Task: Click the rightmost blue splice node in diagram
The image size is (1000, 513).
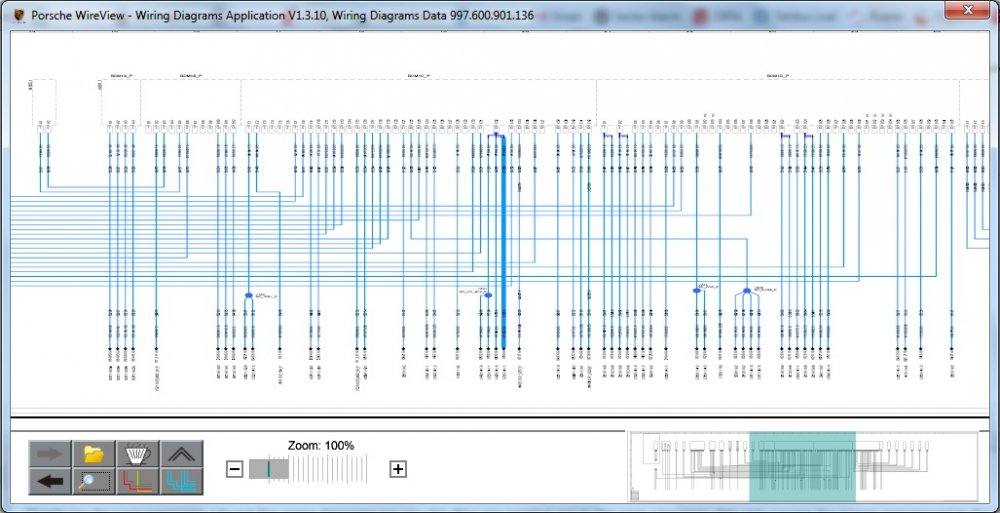Action: pos(746,291)
